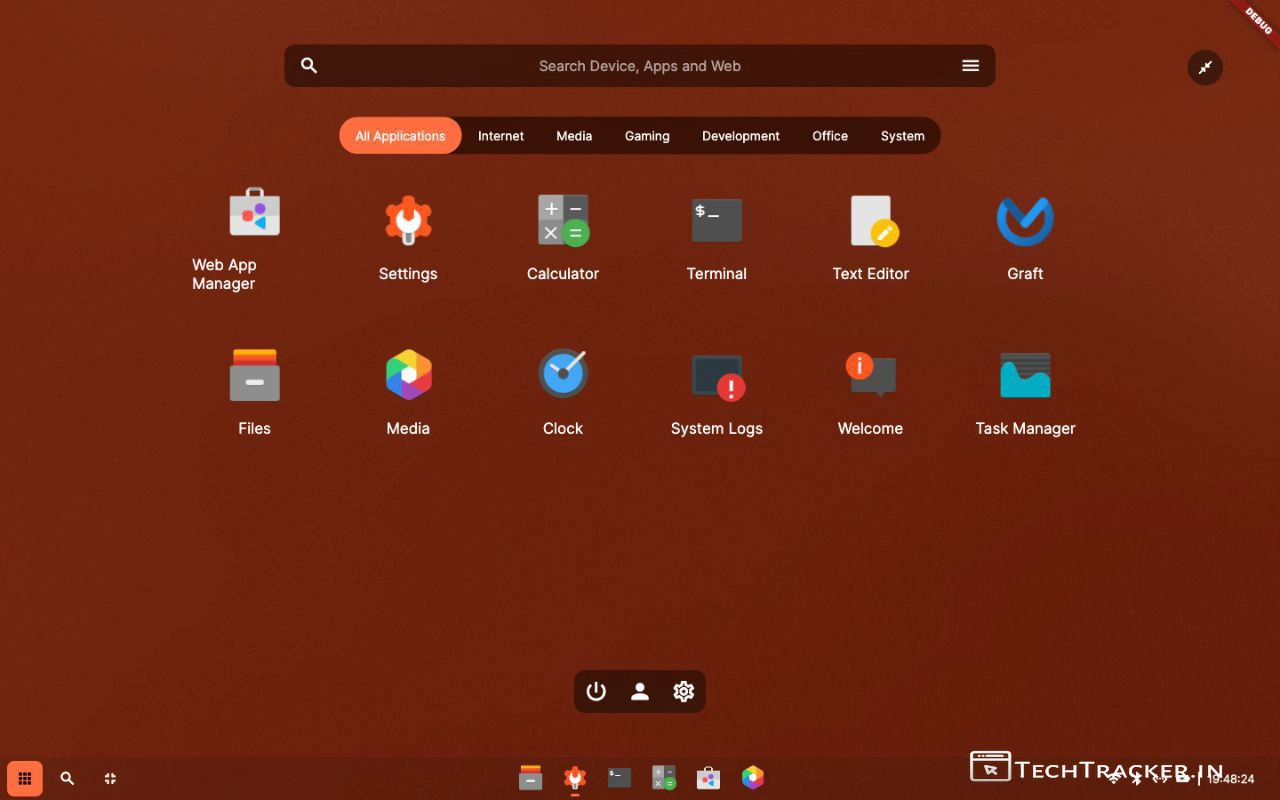This screenshot has width=1280, height=800.
Task: Open Files from the taskbar dock
Action: tap(531, 778)
